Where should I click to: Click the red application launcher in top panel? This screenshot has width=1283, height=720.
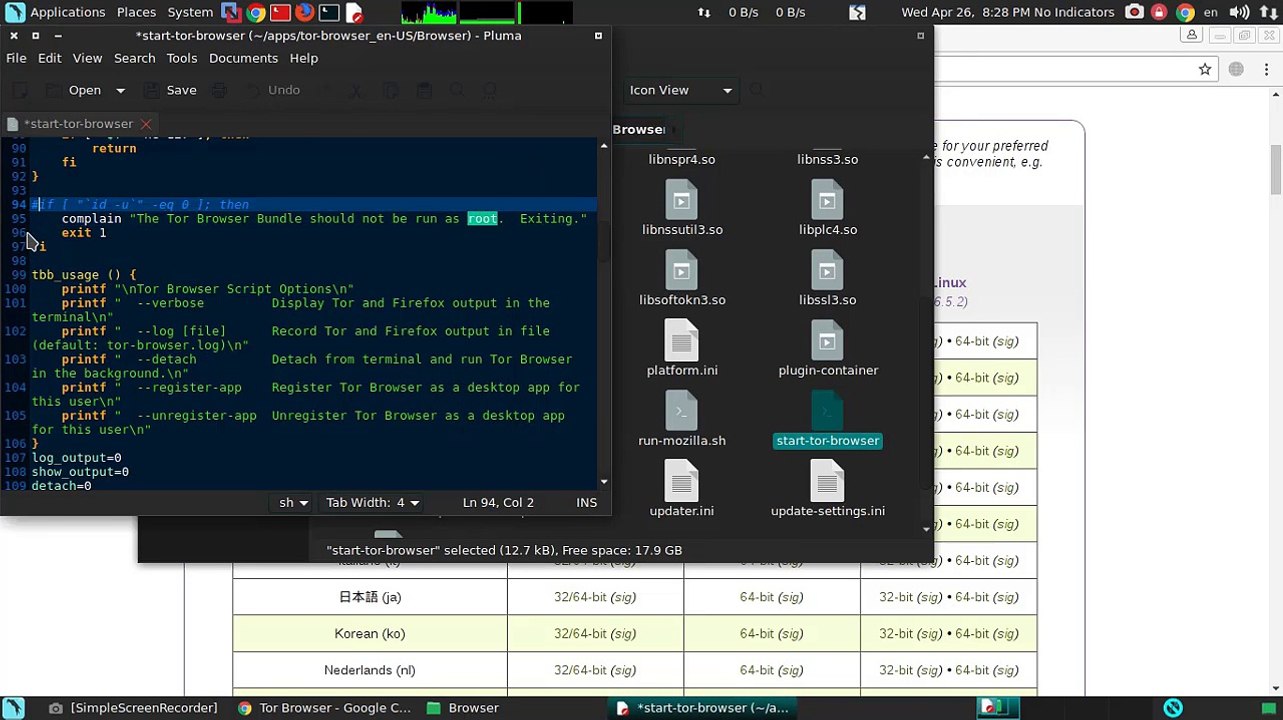(280, 12)
